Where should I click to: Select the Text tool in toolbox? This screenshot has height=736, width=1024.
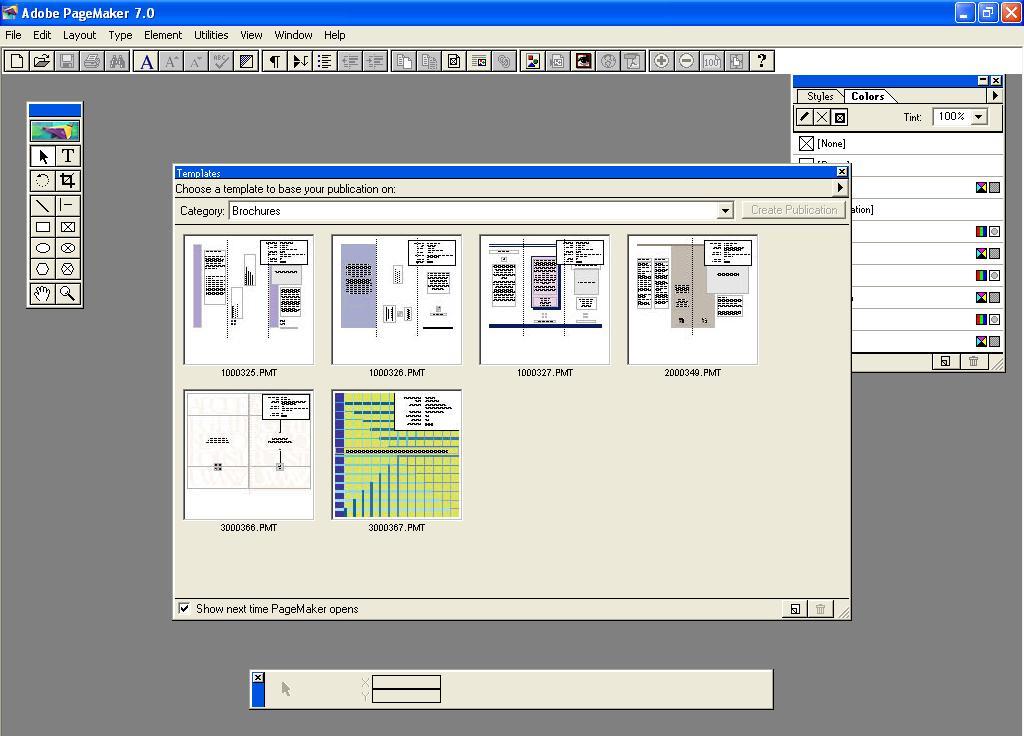[67, 156]
